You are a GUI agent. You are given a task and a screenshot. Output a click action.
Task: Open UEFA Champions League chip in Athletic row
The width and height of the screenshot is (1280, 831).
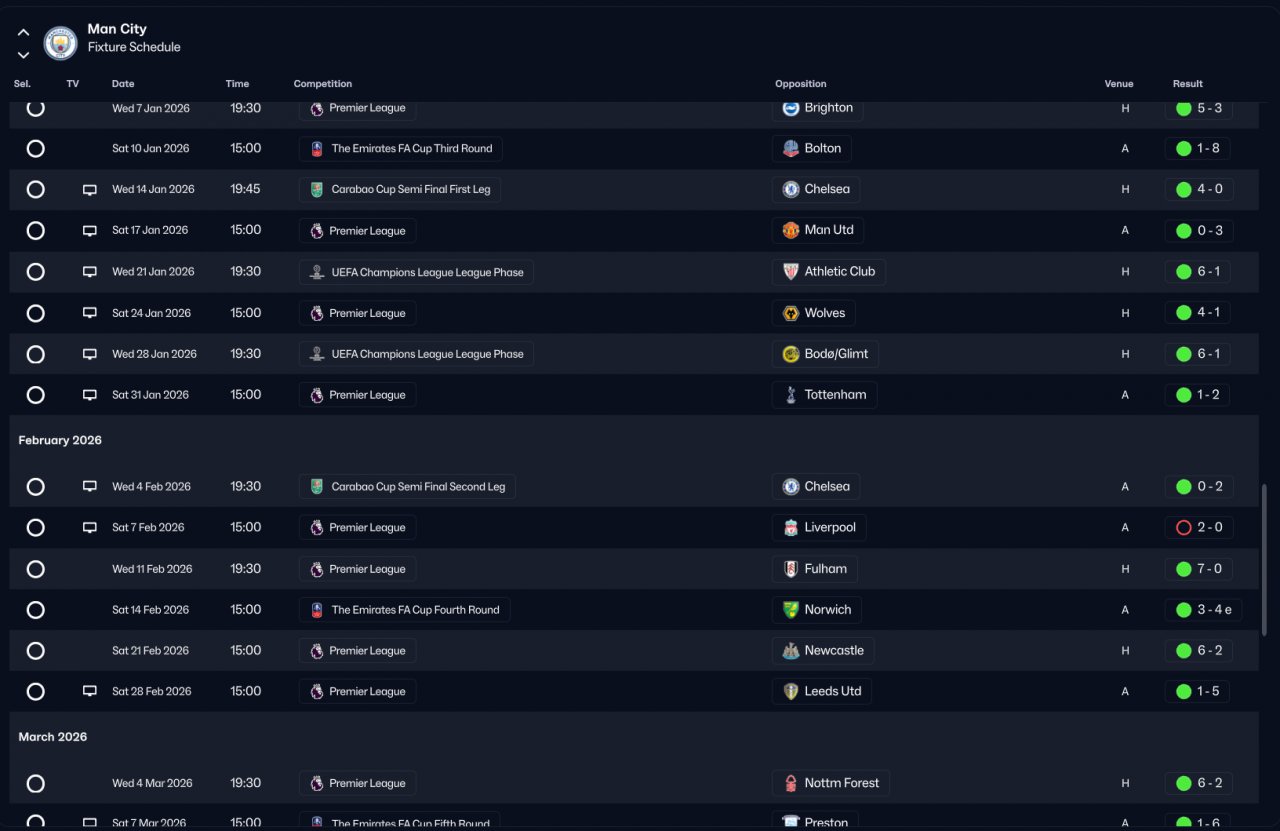(416, 272)
